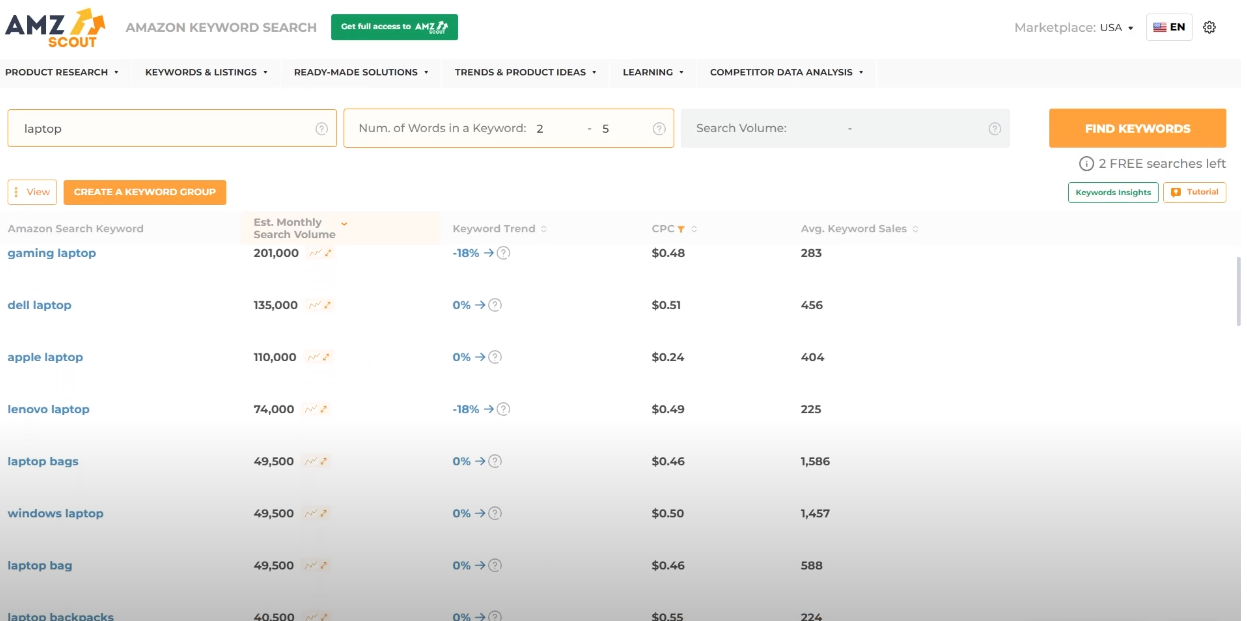Click maximum words value 5
Screen dimensions: 1247x621
pos(606,129)
